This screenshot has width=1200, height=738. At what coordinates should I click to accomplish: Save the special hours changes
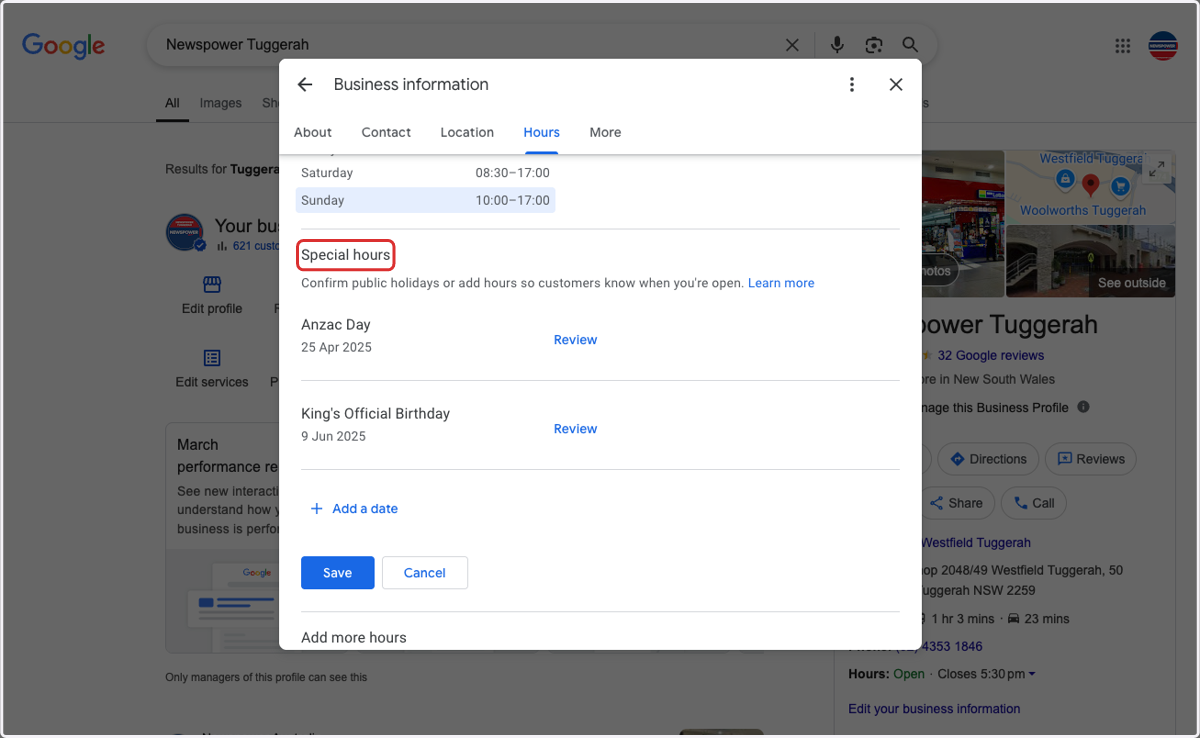(x=338, y=573)
